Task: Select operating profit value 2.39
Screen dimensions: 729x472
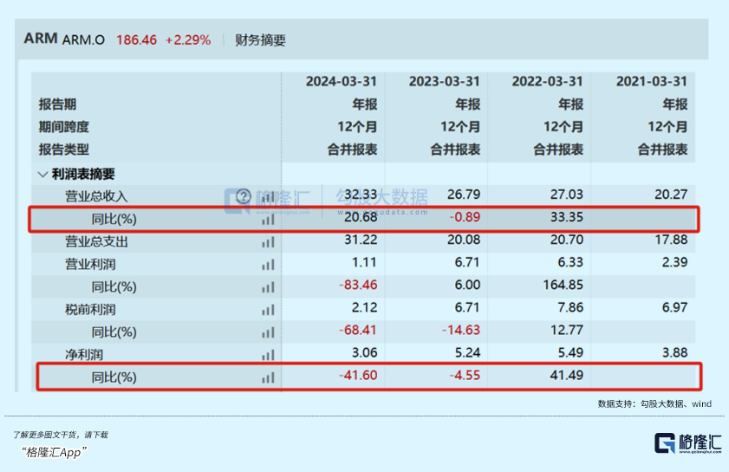Action: point(674,262)
